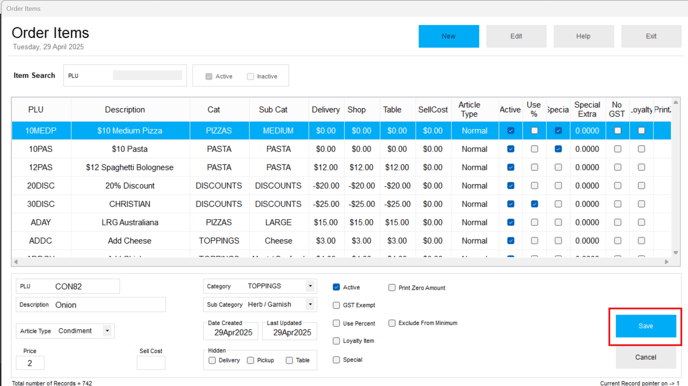Click the Price field with value 2

point(30,363)
